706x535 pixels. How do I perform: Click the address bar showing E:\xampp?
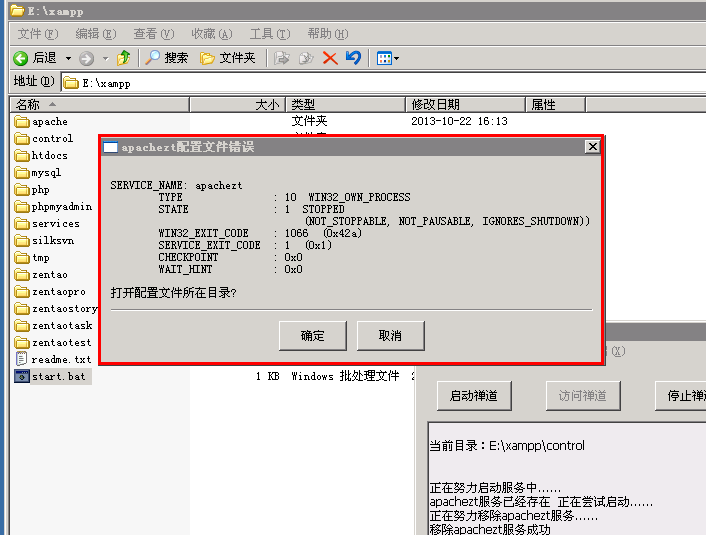[383, 83]
